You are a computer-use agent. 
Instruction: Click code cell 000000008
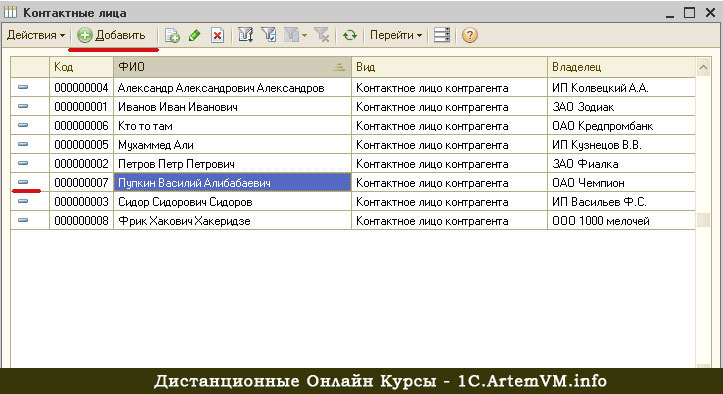[x=81, y=221]
